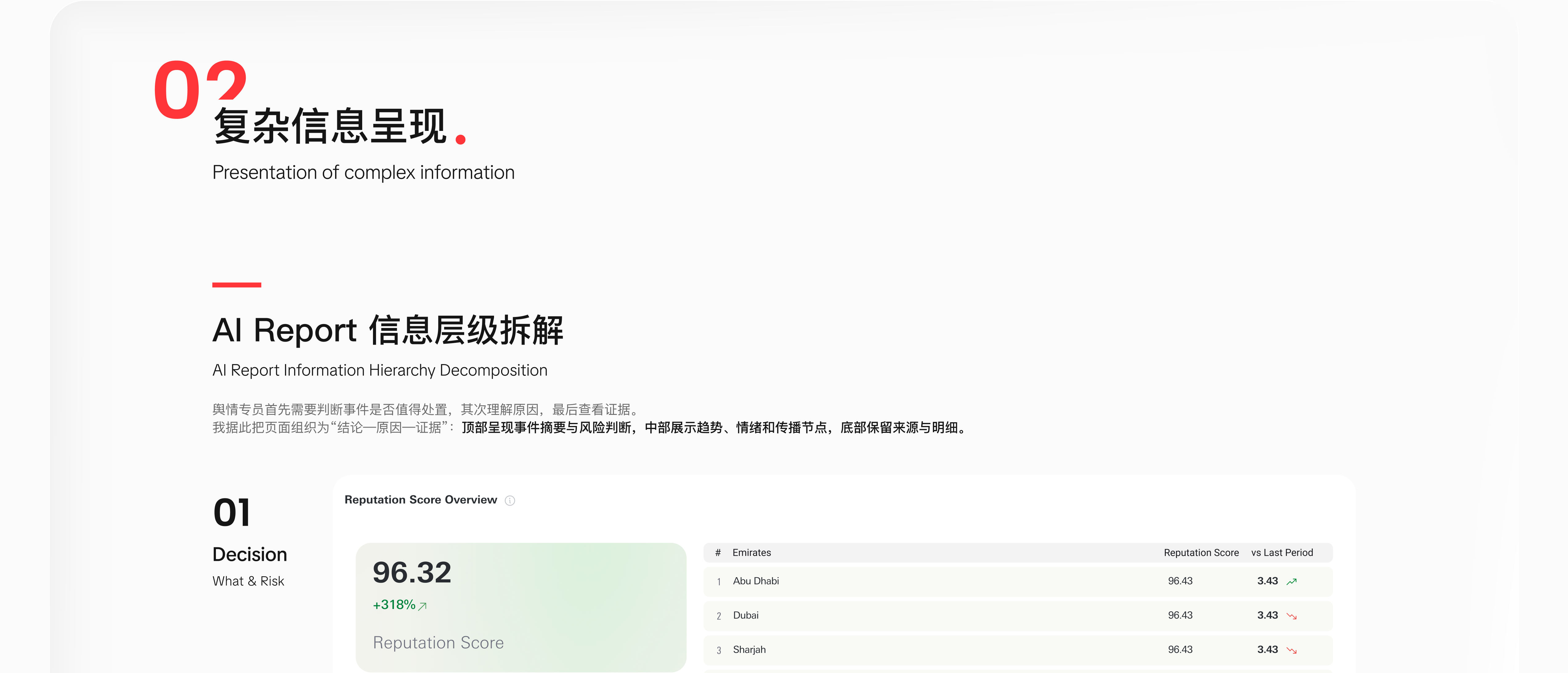The image size is (1568, 673).
Task: Click the red down-trend icon in Sharjah row
Action: coord(1291,651)
